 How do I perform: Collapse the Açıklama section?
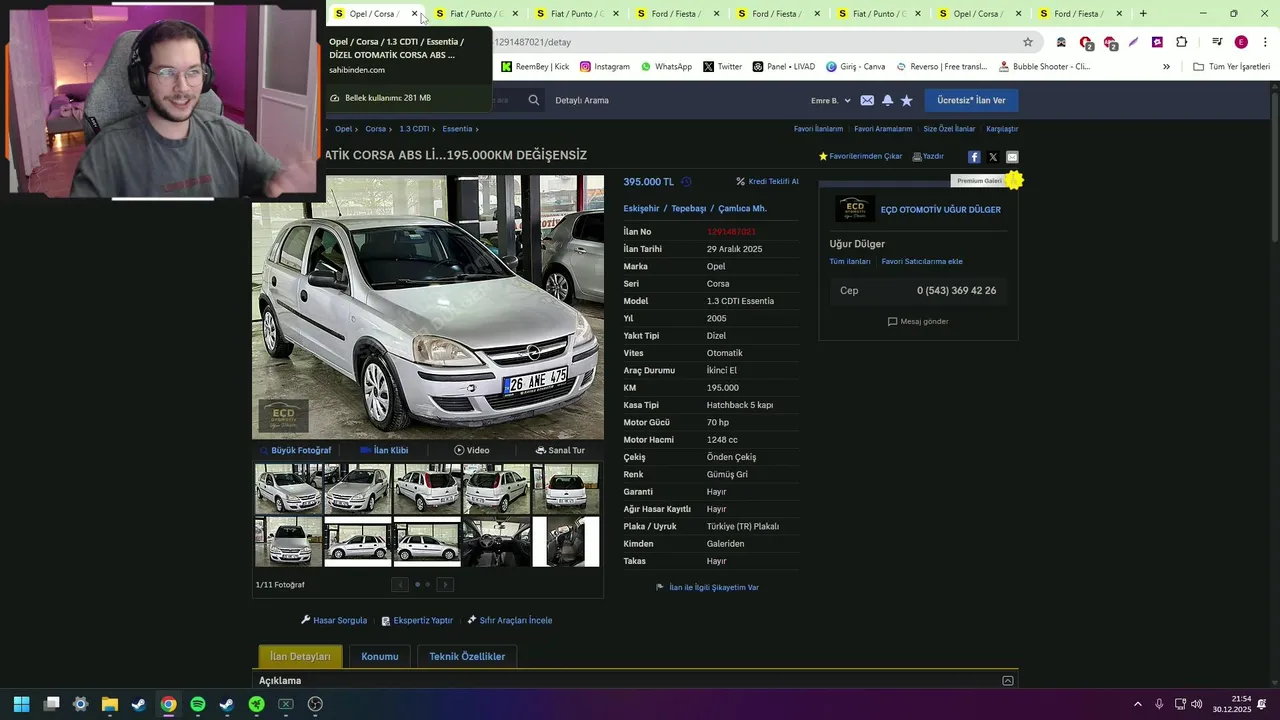click(x=1008, y=681)
